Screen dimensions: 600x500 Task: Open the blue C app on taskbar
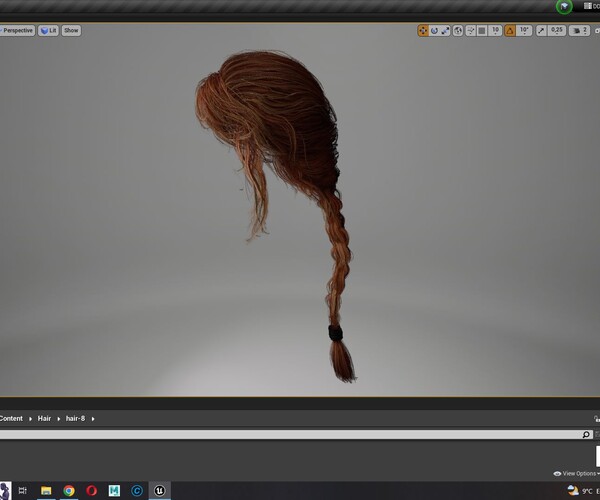pyautogui.click(x=137, y=490)
